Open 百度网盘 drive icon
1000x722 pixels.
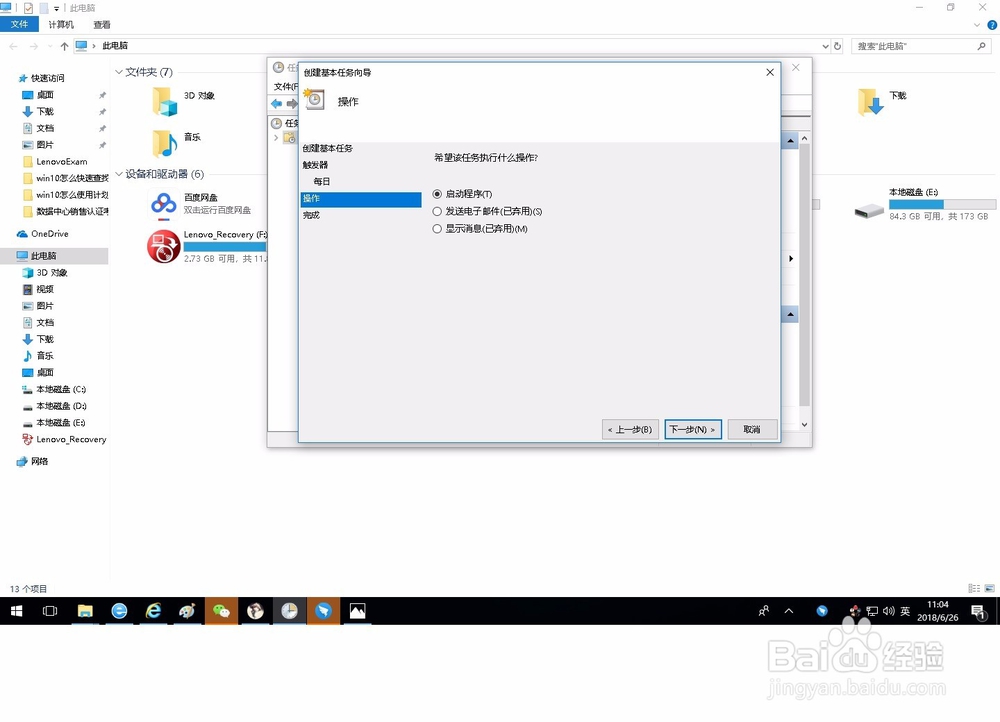(164, 203)
